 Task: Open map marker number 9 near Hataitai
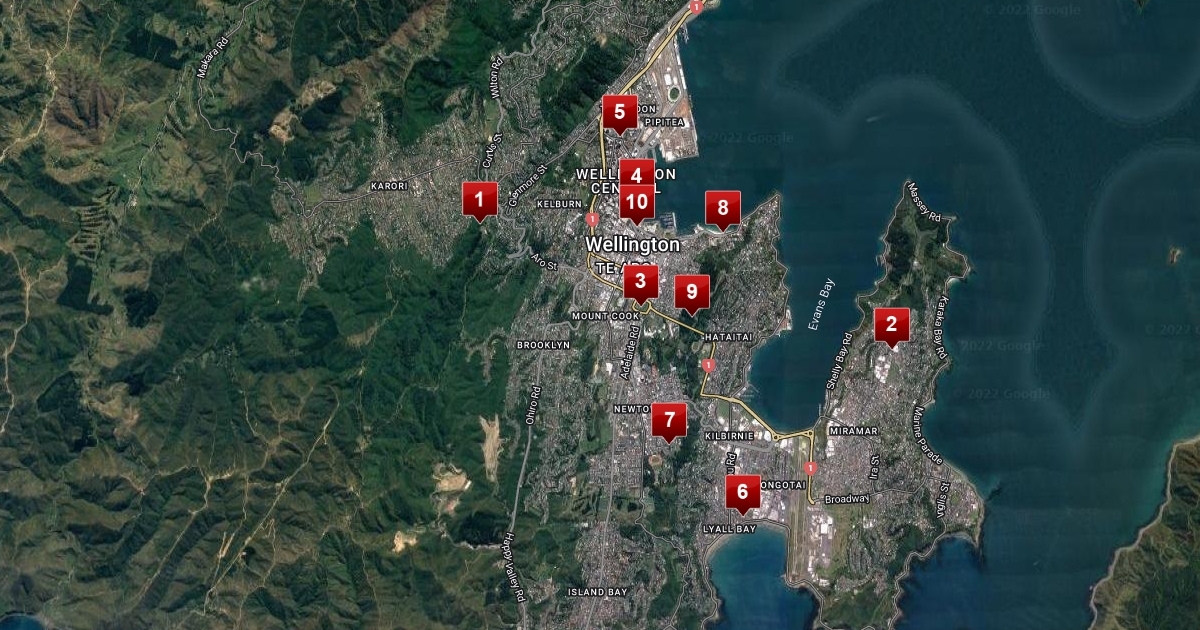click(x=691, y=294)
